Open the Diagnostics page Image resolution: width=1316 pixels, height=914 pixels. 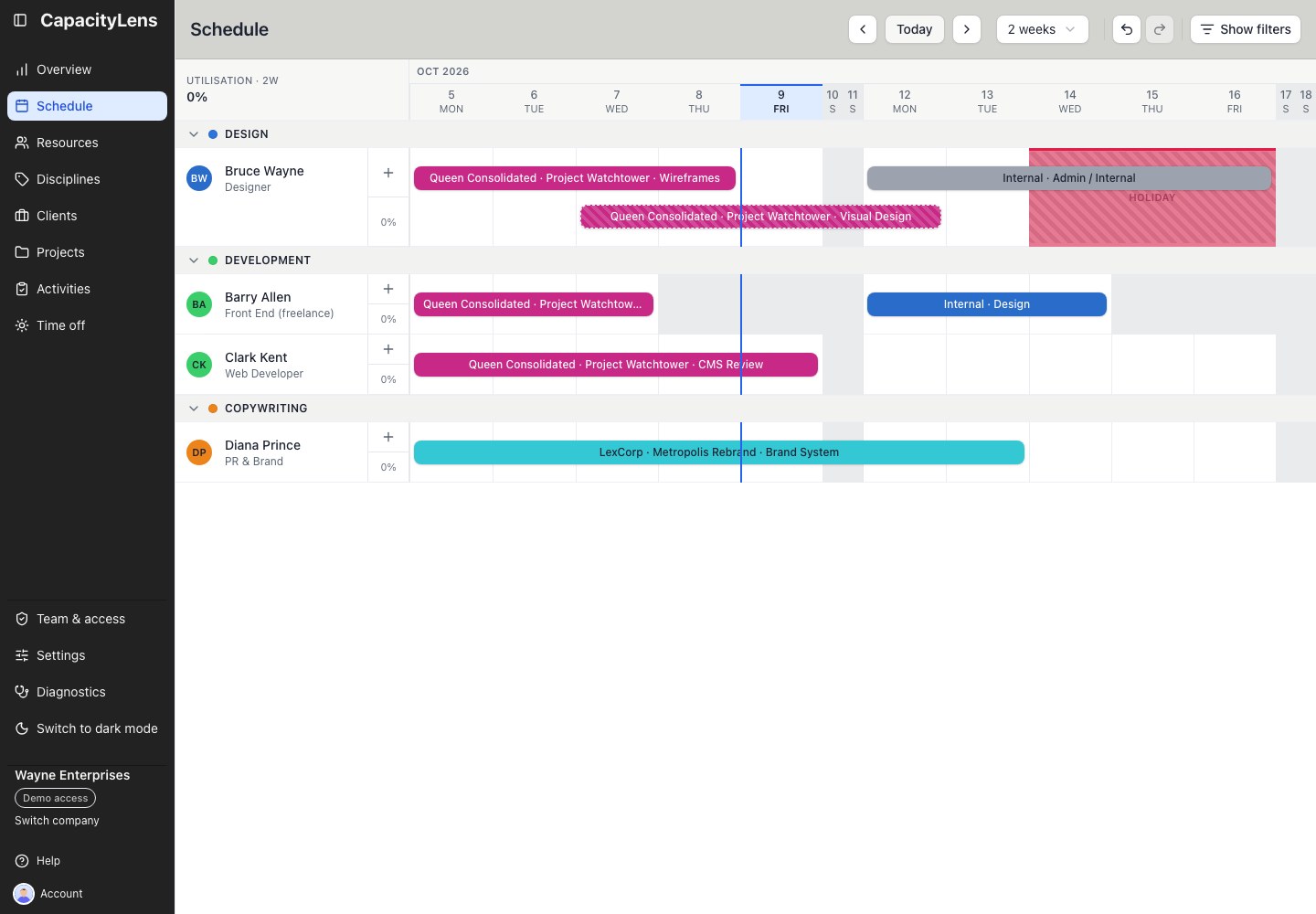[87, 692]
